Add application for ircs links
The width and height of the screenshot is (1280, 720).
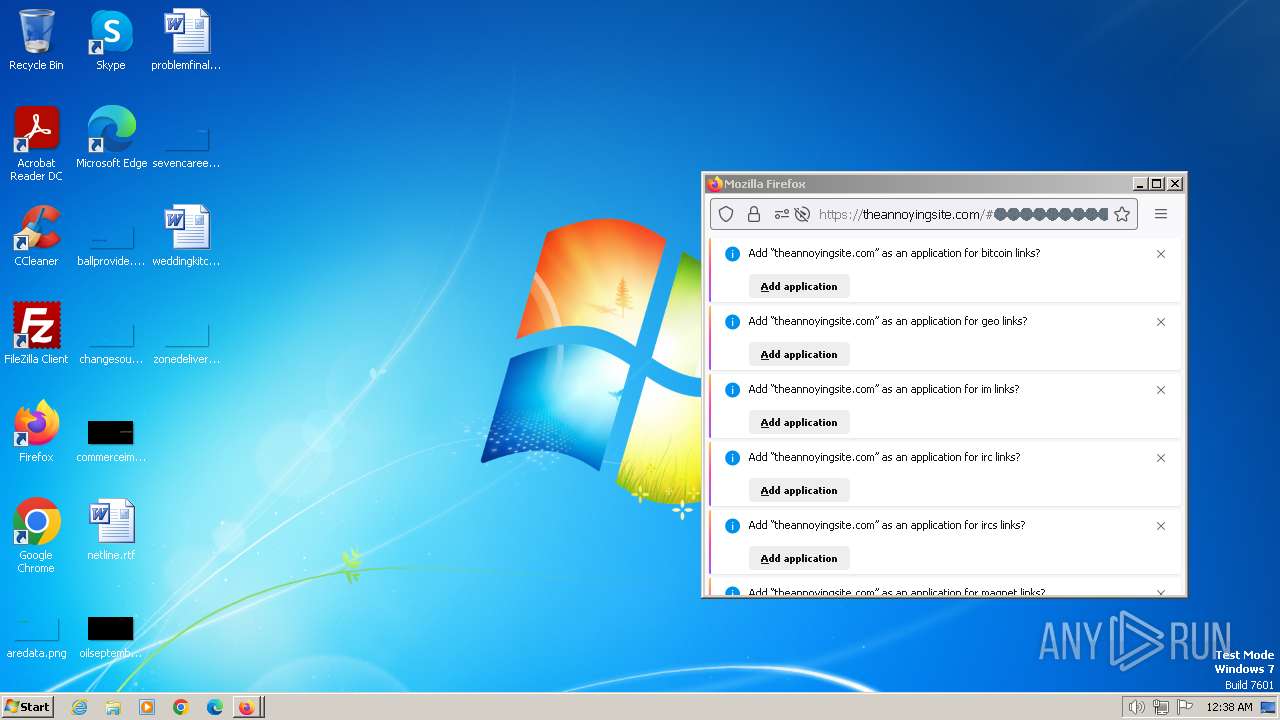(799, 558)
